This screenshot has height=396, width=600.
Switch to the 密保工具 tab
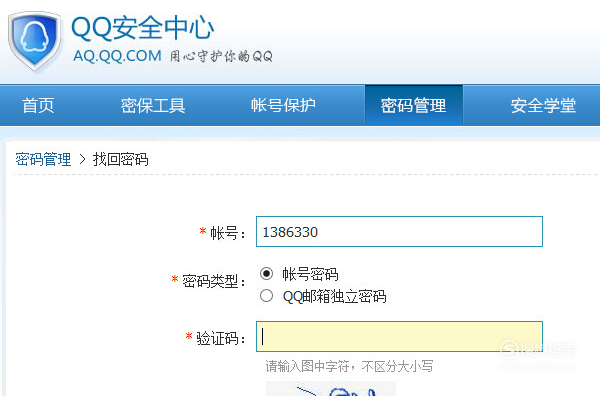pos(153,106)
